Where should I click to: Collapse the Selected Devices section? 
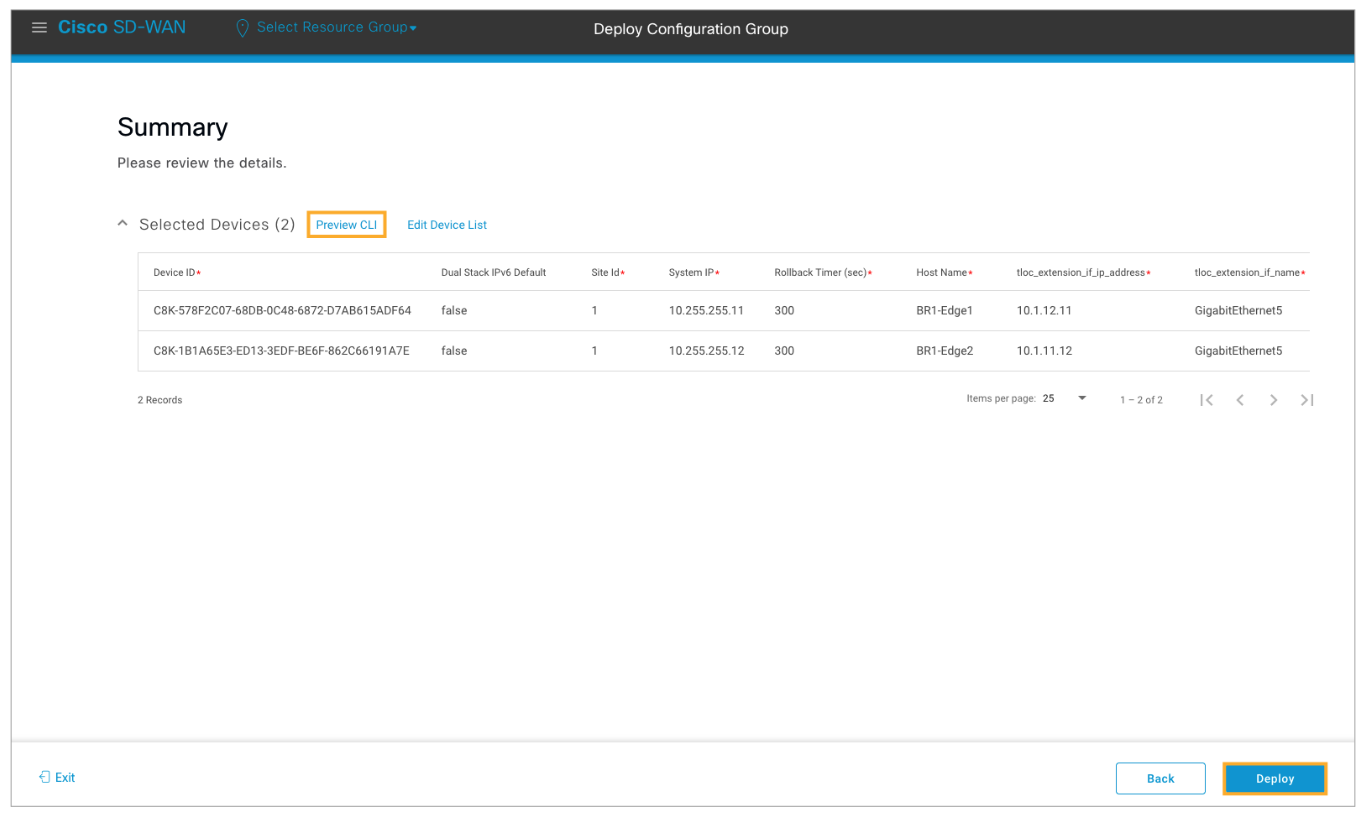point(123,224)
